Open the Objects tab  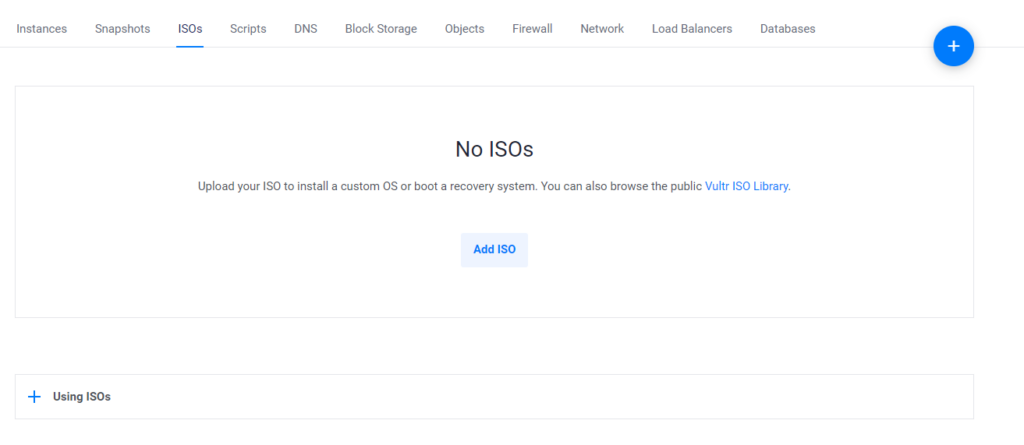464,29
